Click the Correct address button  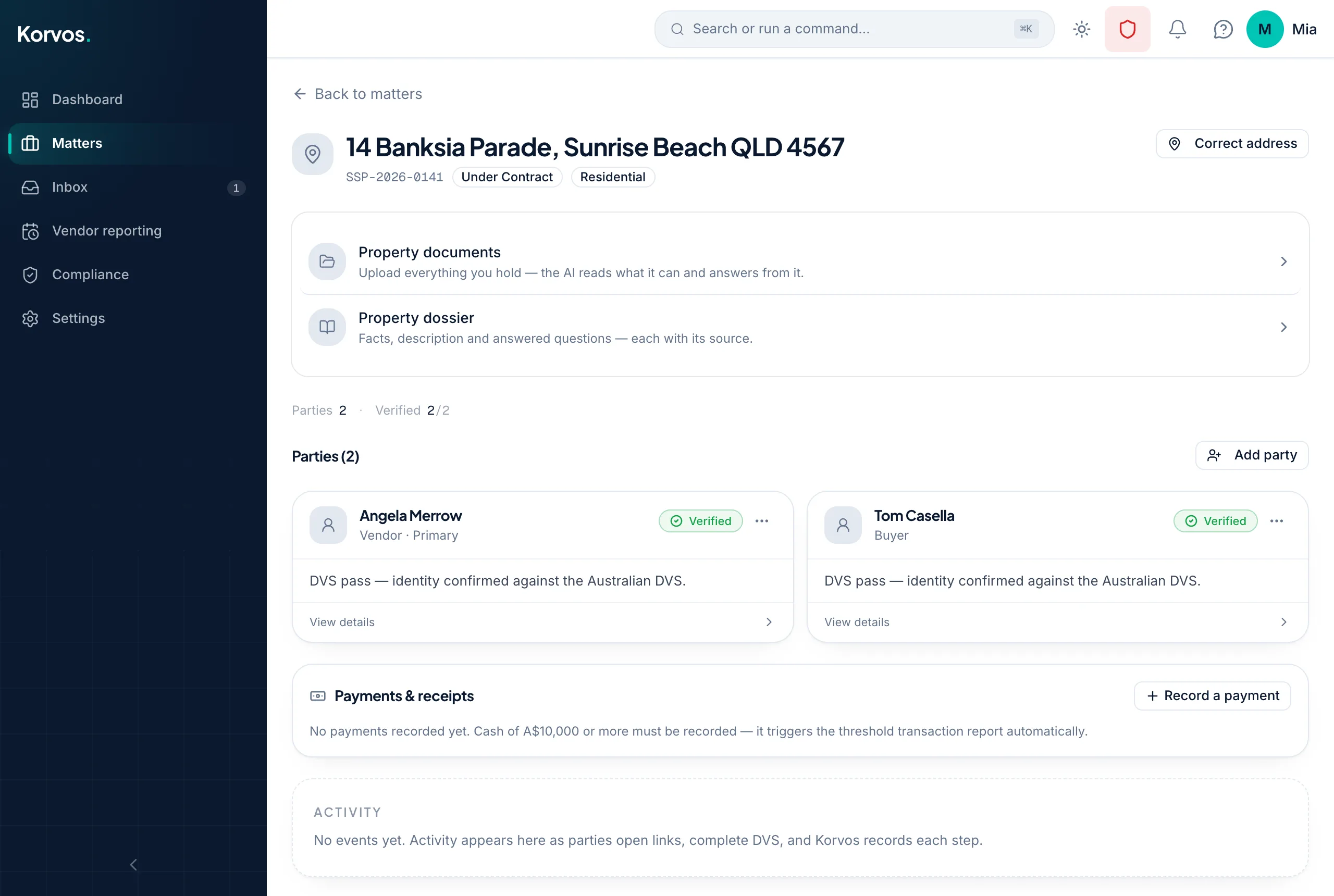1232,143
